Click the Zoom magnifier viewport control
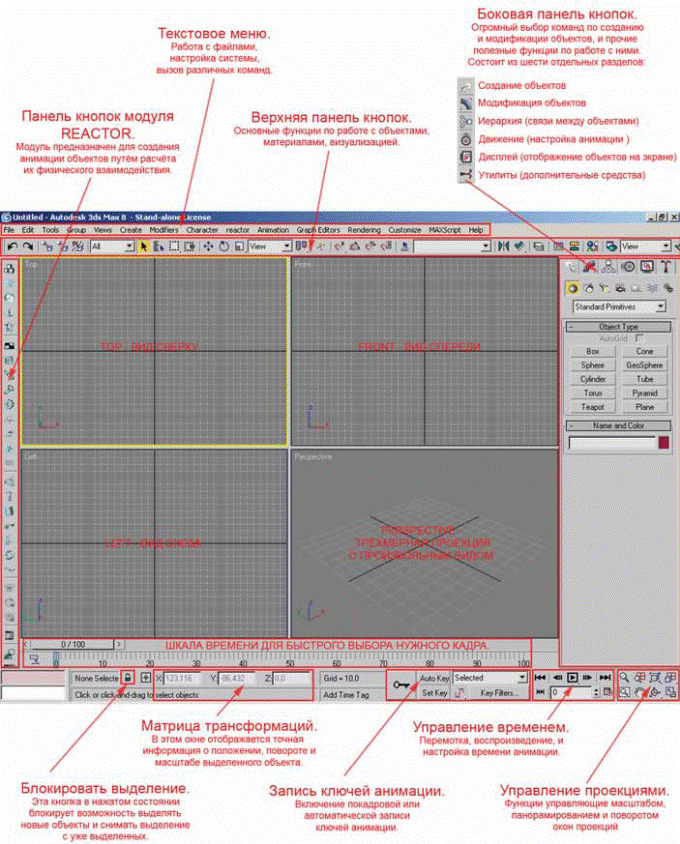680x844 pixels. pyautogui.click(x=624, y=677)
